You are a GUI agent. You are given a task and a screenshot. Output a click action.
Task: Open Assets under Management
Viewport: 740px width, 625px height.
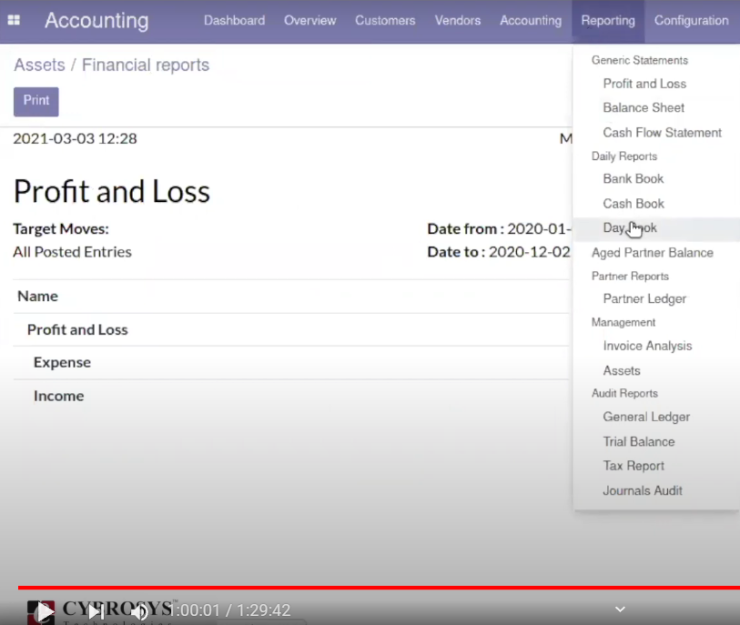point(622,371)
